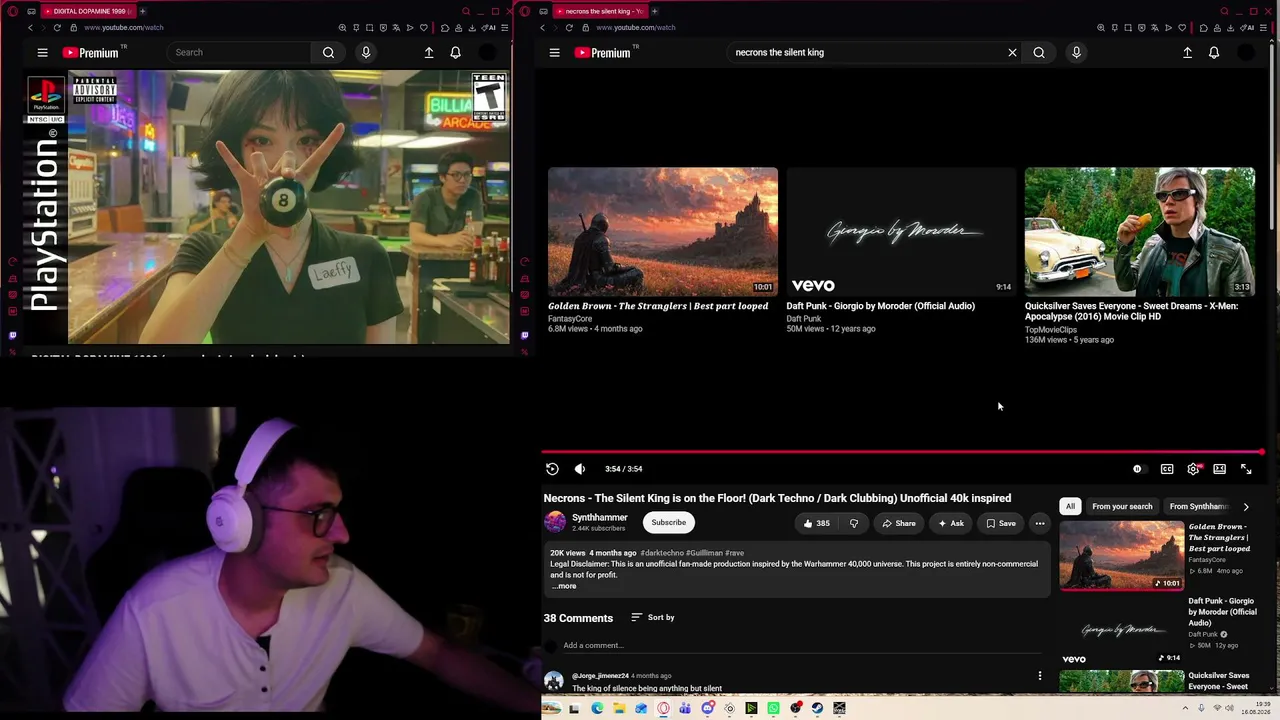Replay the finished Necrons video
Screen dimensions: 1280x720
tap(552, 469)
